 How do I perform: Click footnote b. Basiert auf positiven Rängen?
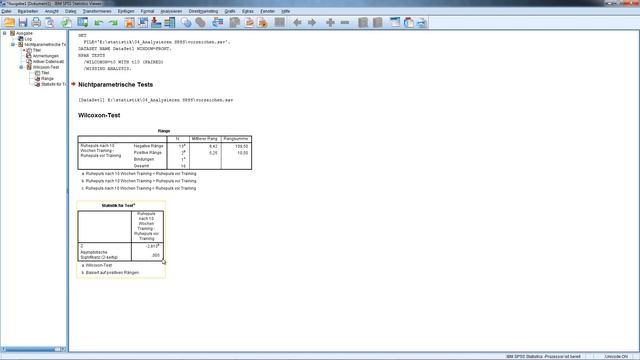pyautogui.click(x=110, y=272)
